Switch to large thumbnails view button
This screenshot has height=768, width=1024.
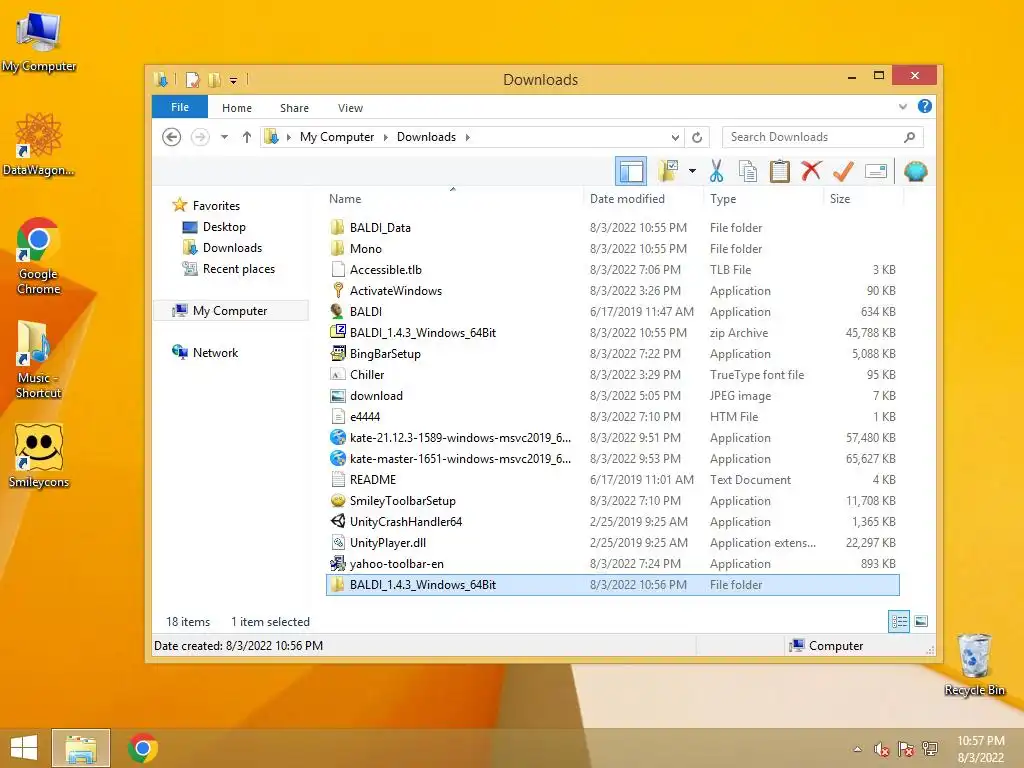pyautogui.click(x=921, y=621)
